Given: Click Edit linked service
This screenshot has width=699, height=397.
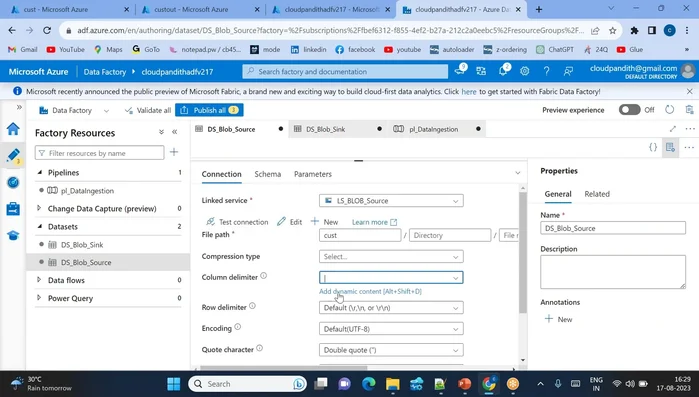Looking at the screenshot, I should [289, 222].
